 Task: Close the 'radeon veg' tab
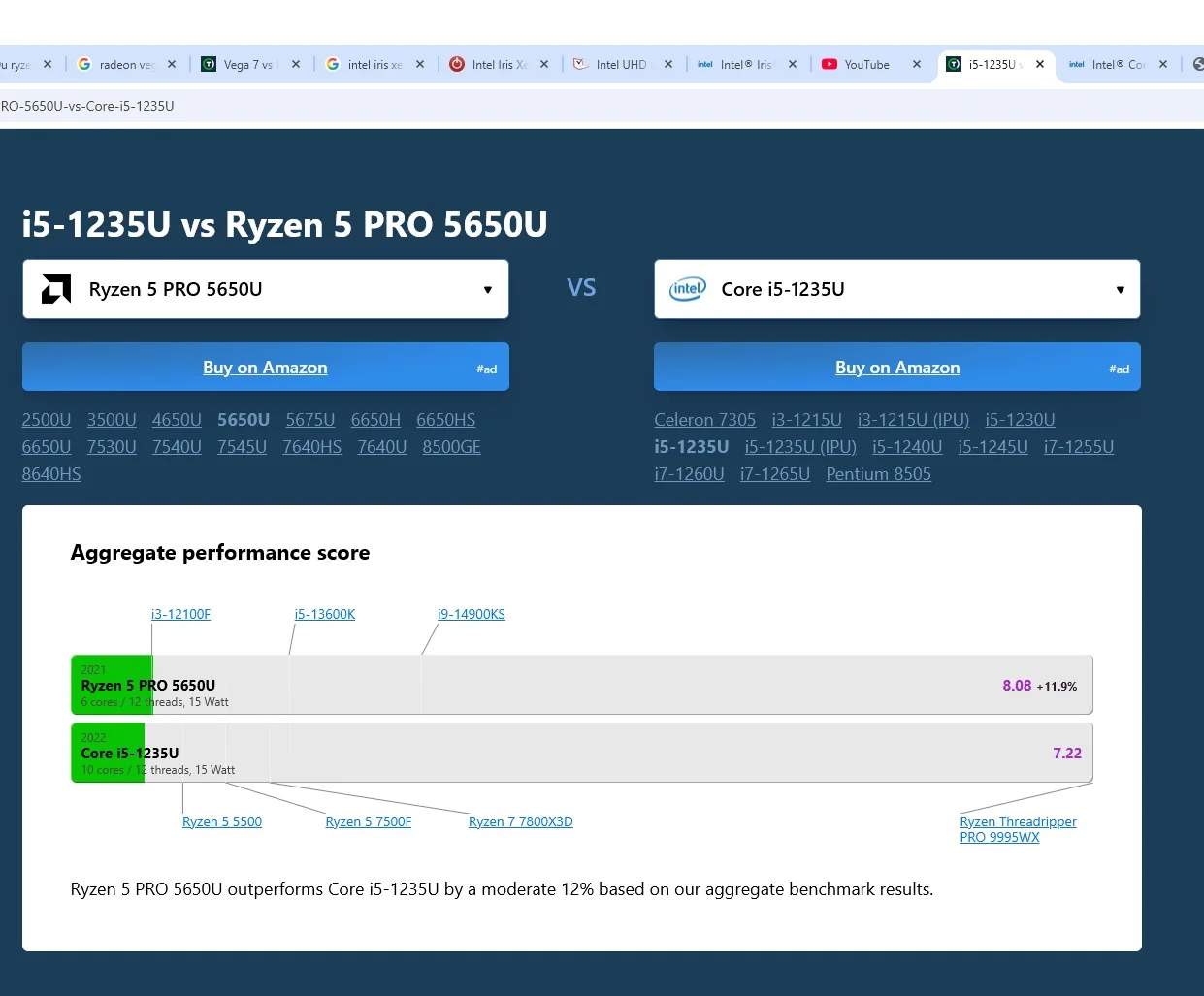coord(172,65)
